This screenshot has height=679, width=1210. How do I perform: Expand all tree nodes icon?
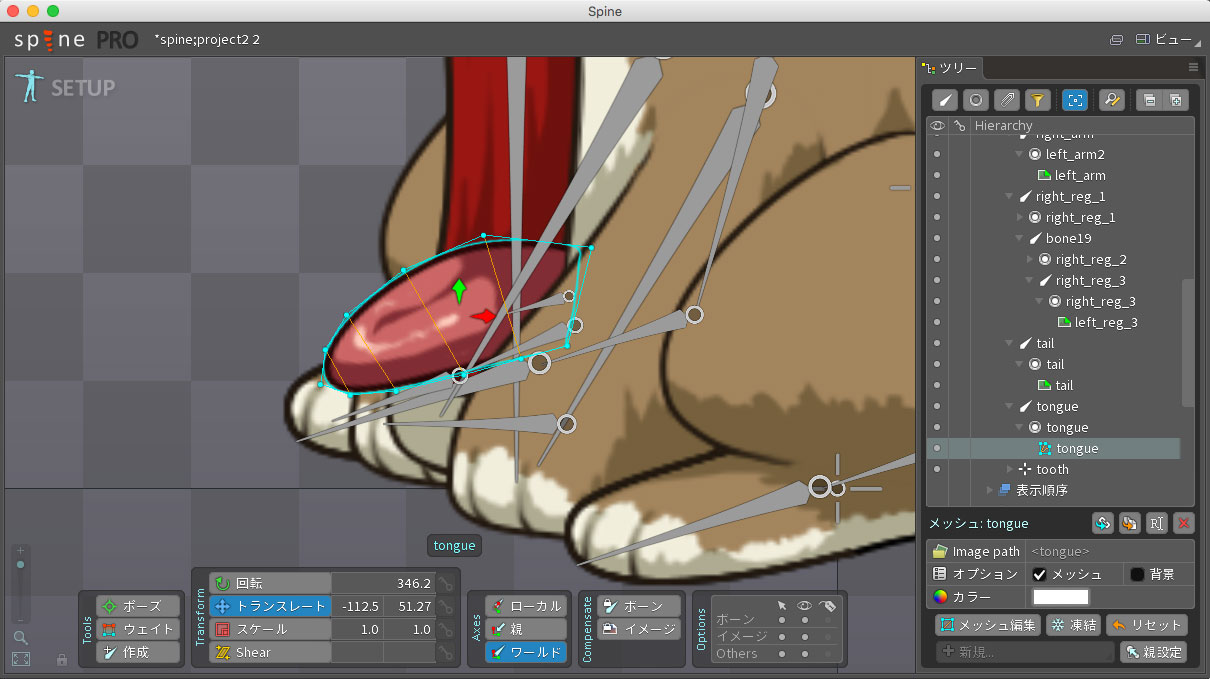(x=1175, y=100)
